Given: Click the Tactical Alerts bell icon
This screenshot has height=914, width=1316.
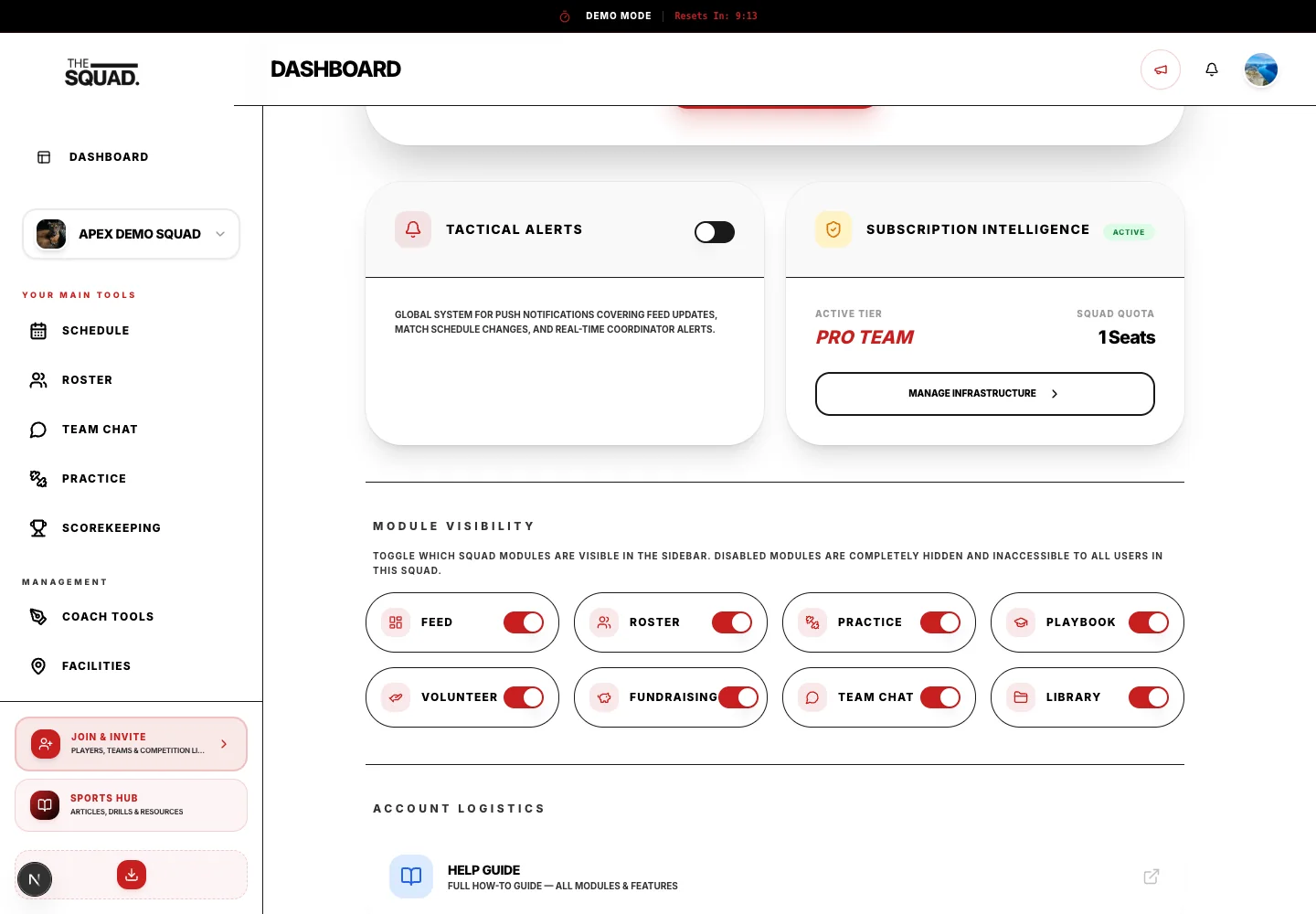Looking at the screenshot, I should pos(413,229).
